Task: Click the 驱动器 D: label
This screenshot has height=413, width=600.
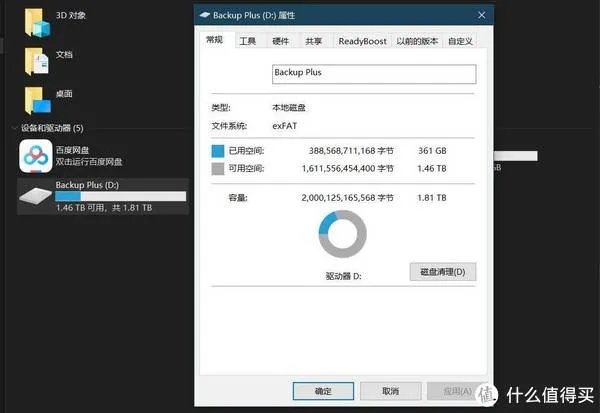Action: click(x=343, y=276)
